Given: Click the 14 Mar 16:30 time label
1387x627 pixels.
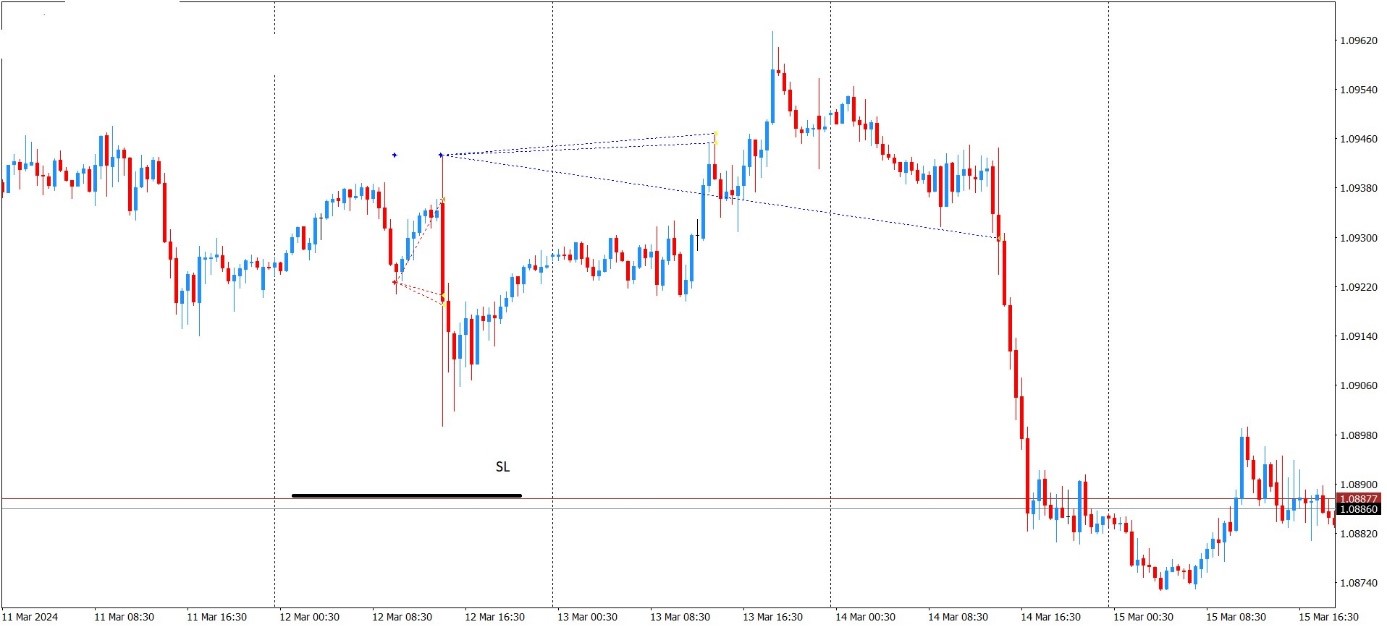Looking at the screenshot, I should 1052,617.
